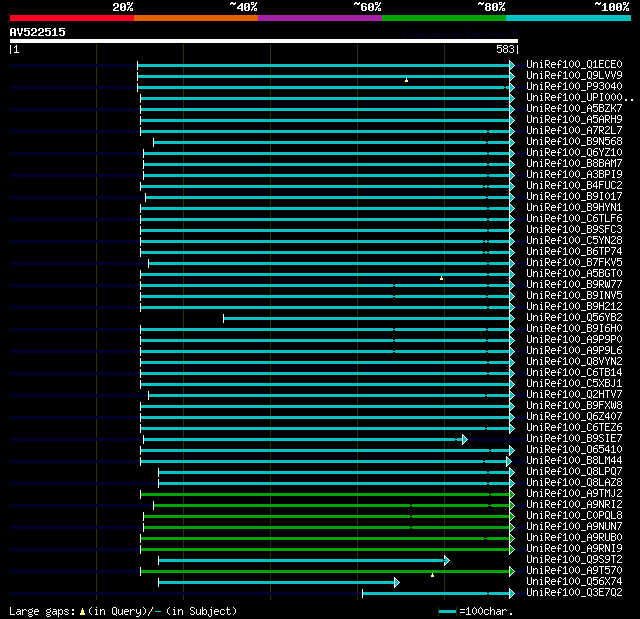Click the yellow gap marker below the UniRef100_Q9LVV9 bar
The height and width of the screenshot is (619, 640).
406,80
